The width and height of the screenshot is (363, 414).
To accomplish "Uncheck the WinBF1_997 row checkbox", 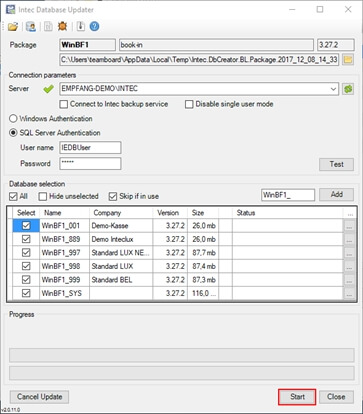I will point(26,253).
